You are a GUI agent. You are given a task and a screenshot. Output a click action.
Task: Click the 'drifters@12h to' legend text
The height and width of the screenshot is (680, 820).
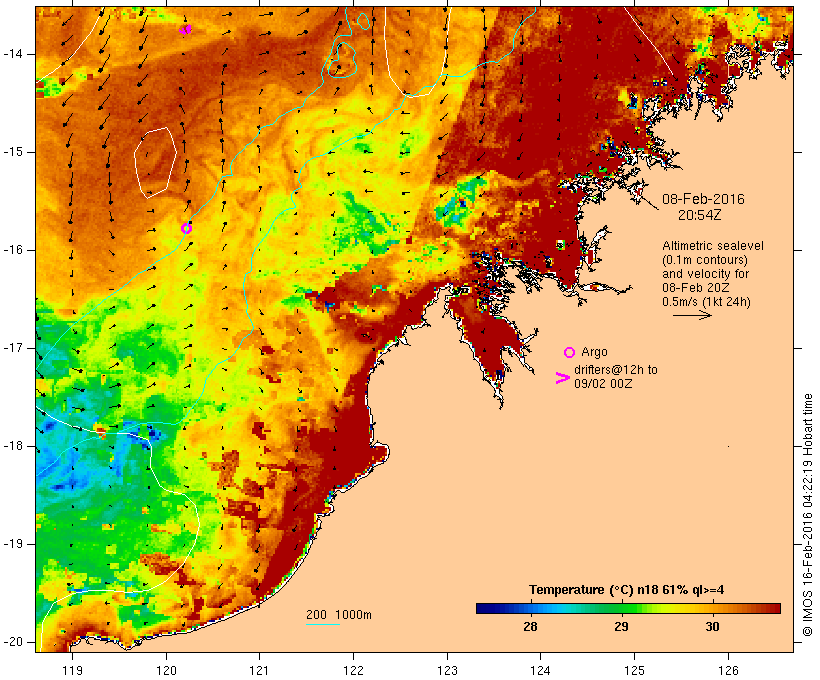point(616,369)
